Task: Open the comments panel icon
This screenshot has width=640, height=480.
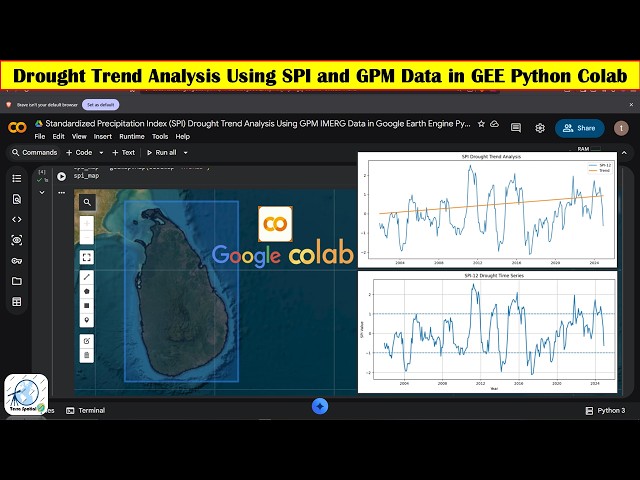Action: click(x=516, y=128)
